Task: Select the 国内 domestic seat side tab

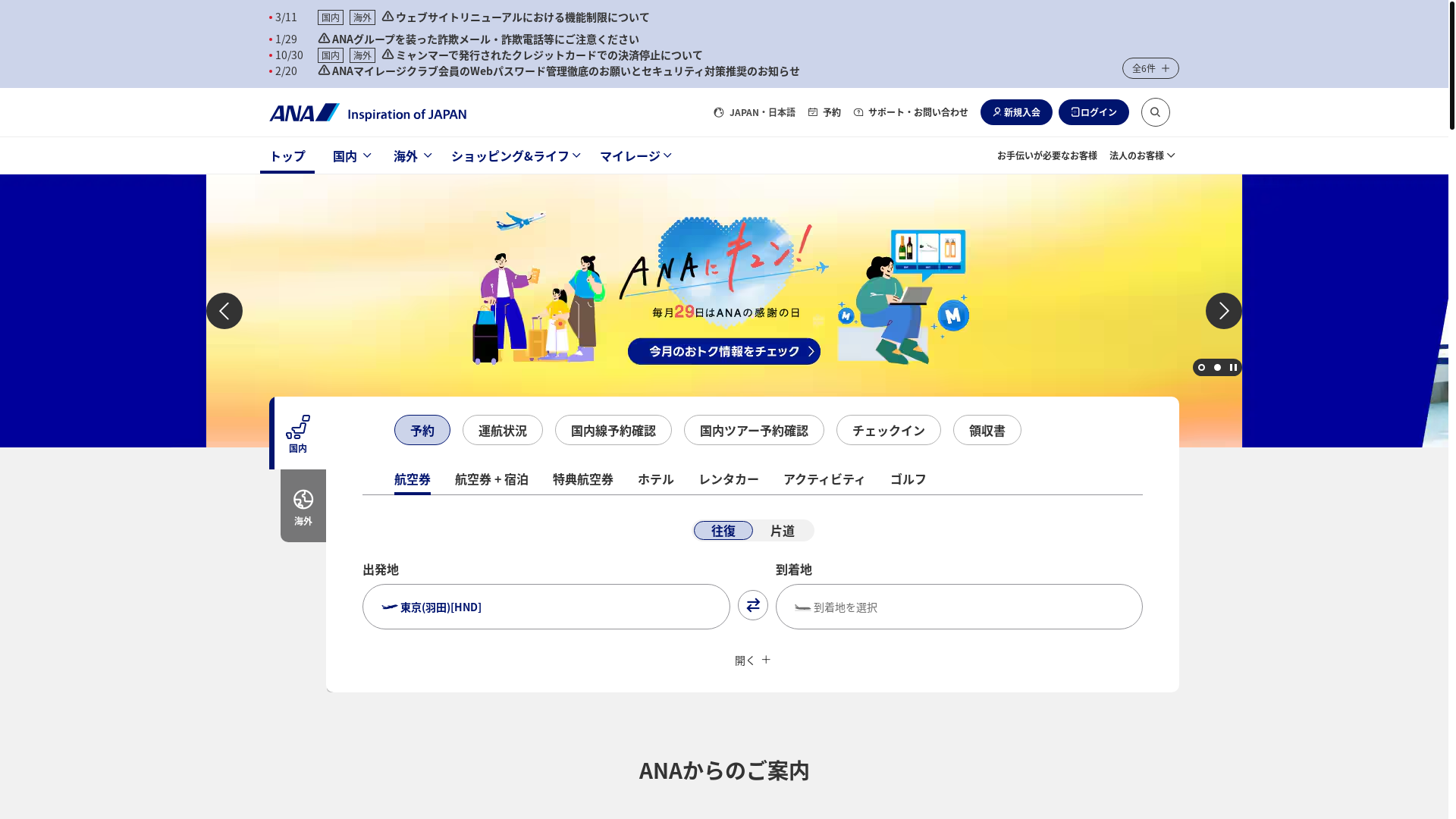Action: (298, 433)
